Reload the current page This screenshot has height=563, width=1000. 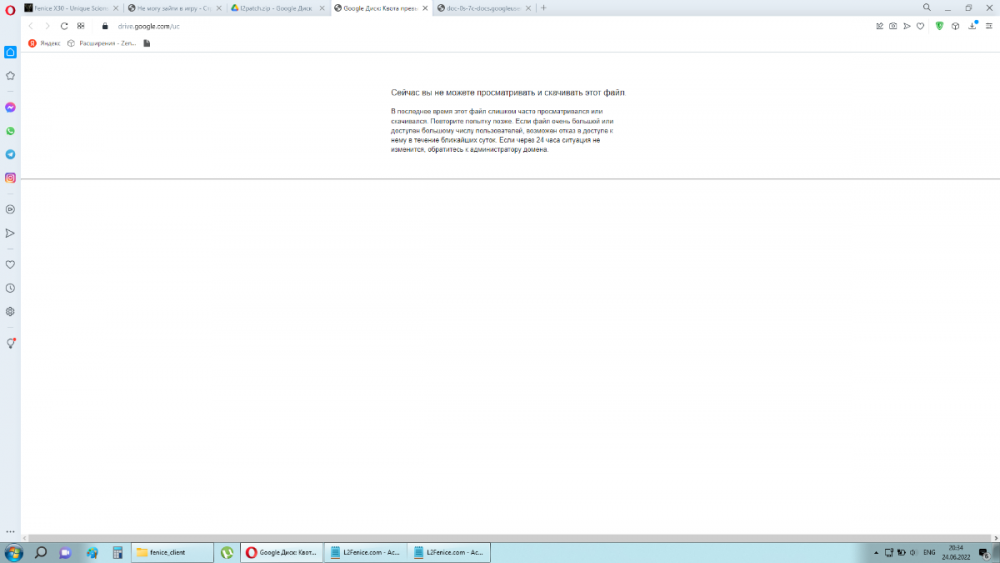(64, 26)
